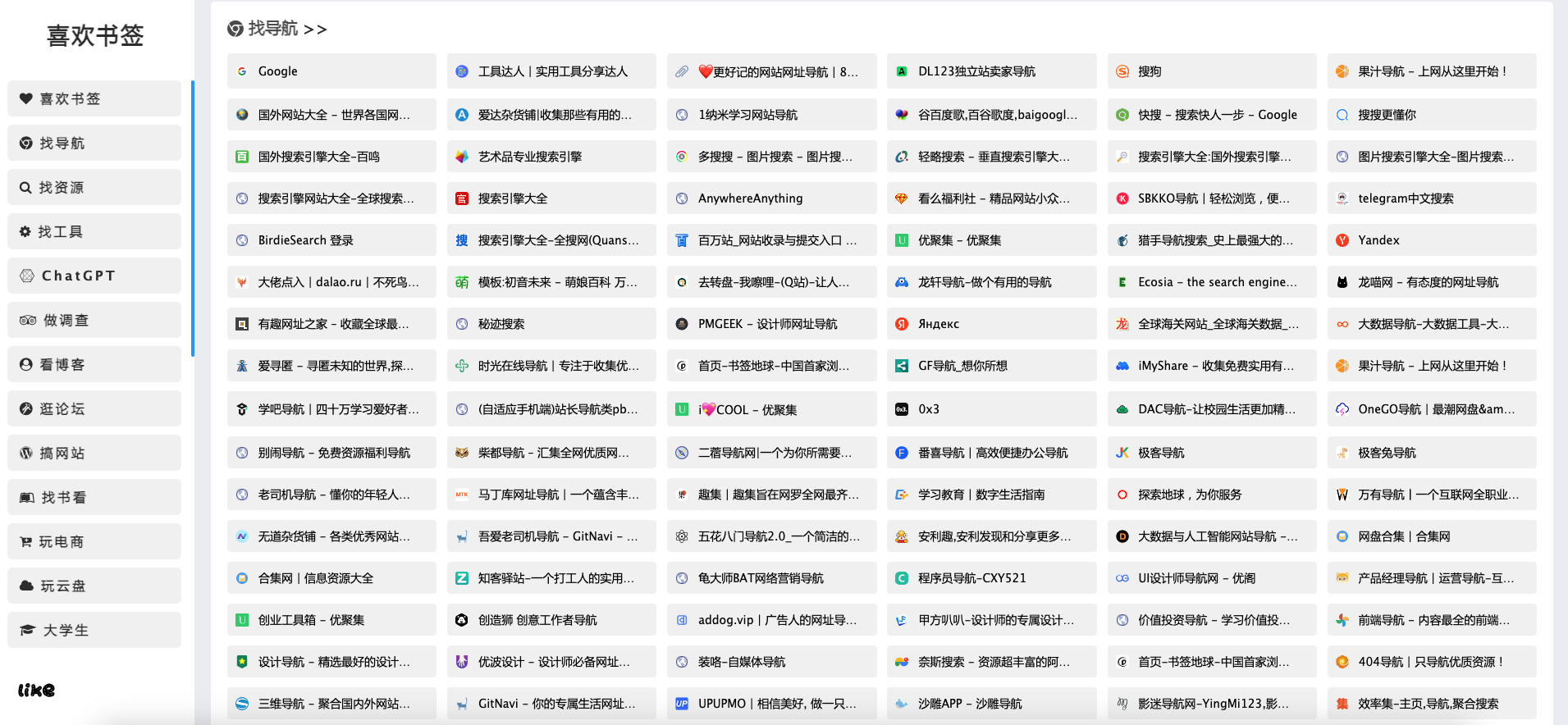Click the OpenAI icon beside ChatGPT
The width and height of the screenshot is (1568, 725).
click(x=27, y=276)
